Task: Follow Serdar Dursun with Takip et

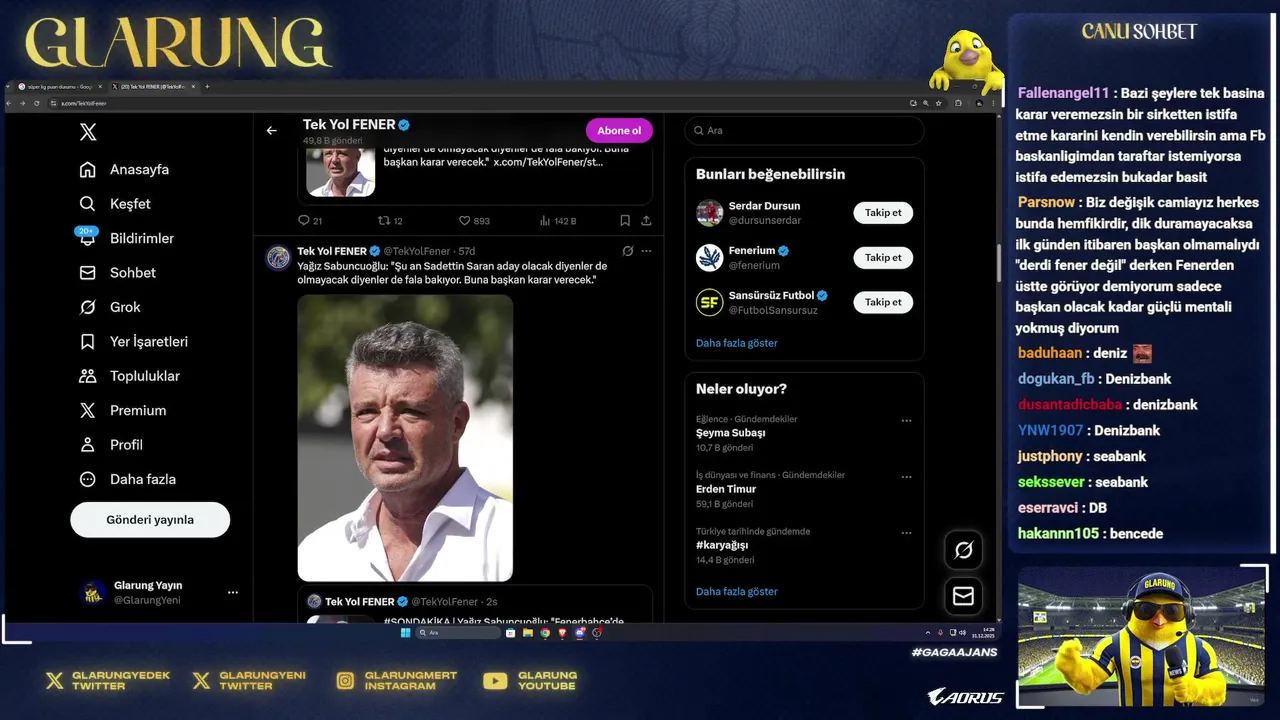Action: point(883,212)
